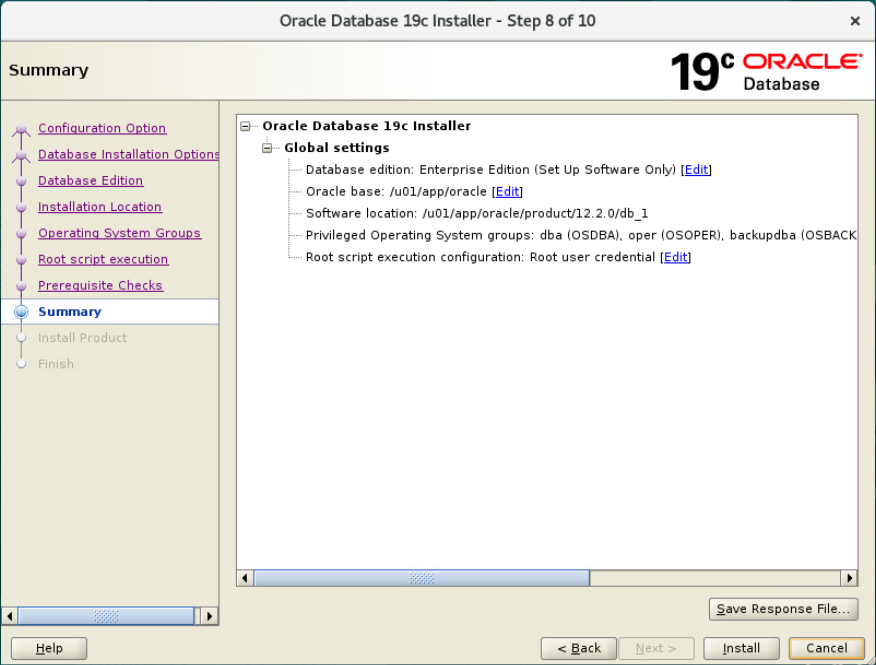Click the Summary step bullet icon
The height and width of the screenshot is (665, 876).
[x=21, y=312]
